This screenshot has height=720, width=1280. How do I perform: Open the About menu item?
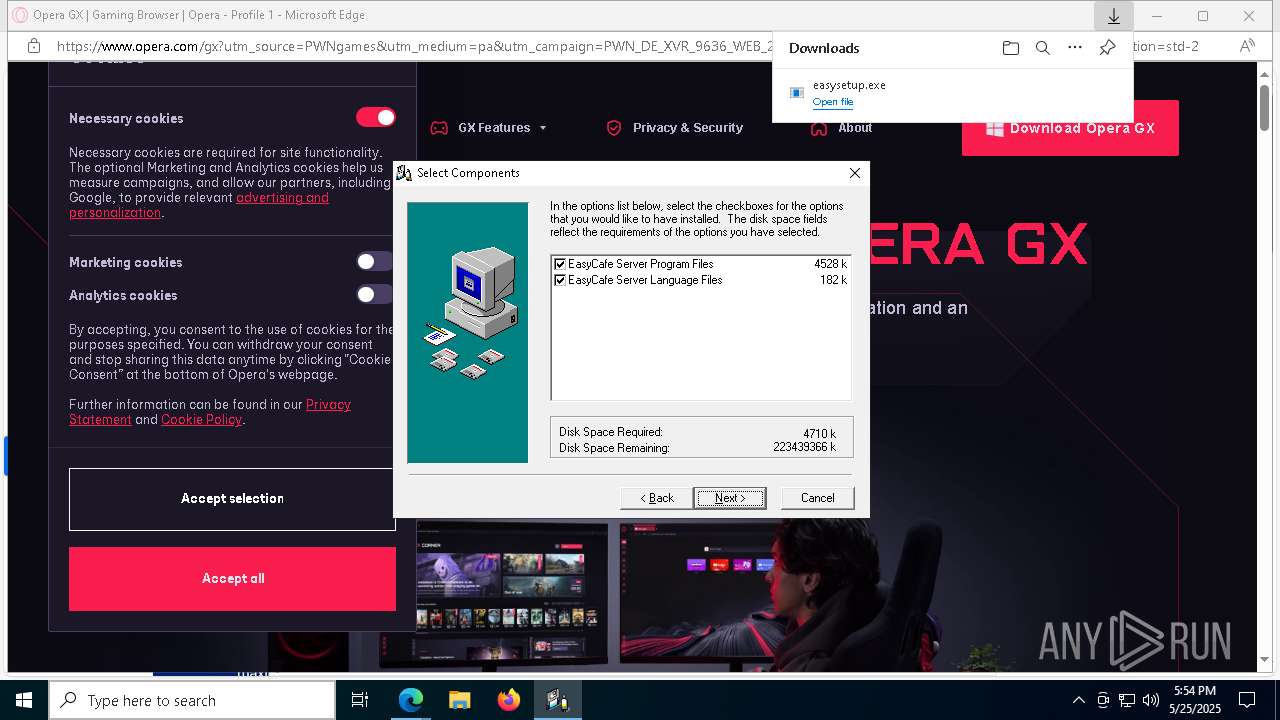tap(842, 128)
